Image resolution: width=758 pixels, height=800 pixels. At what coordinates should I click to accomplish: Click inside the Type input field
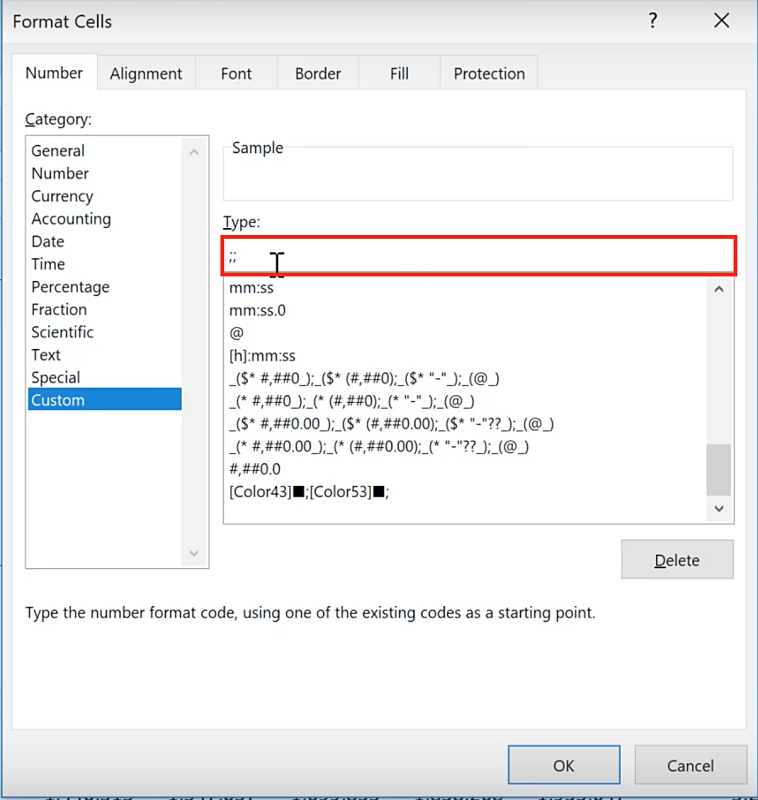click(x=480, y=256)
